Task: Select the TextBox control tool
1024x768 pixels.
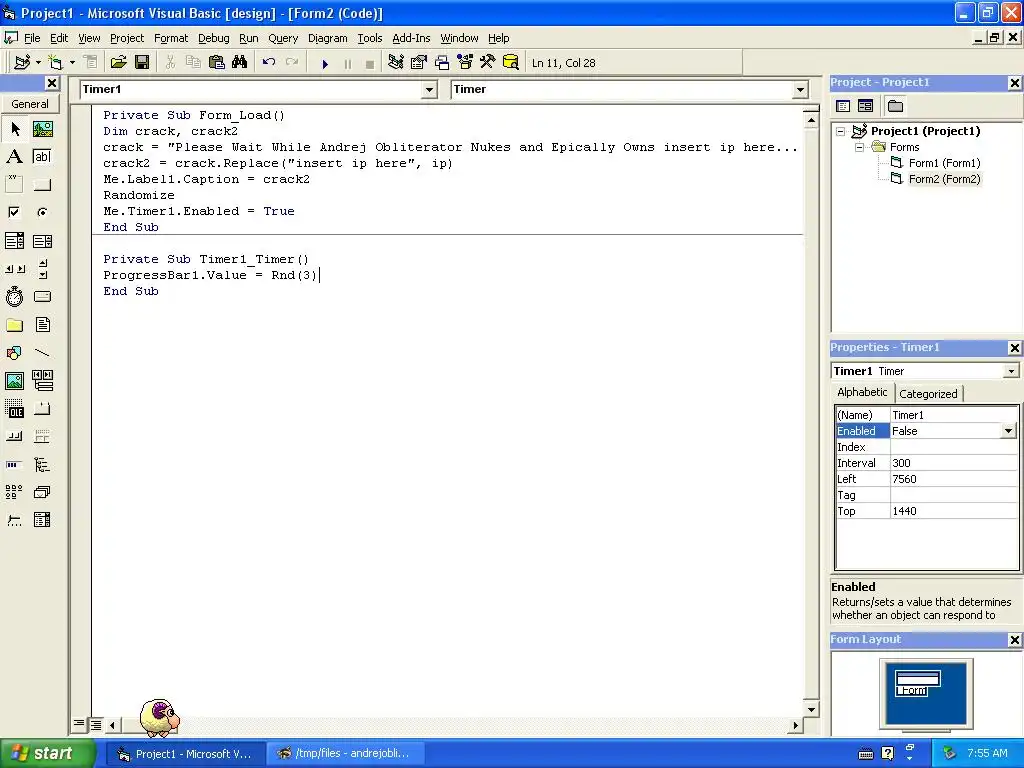Action: [42, 157]
